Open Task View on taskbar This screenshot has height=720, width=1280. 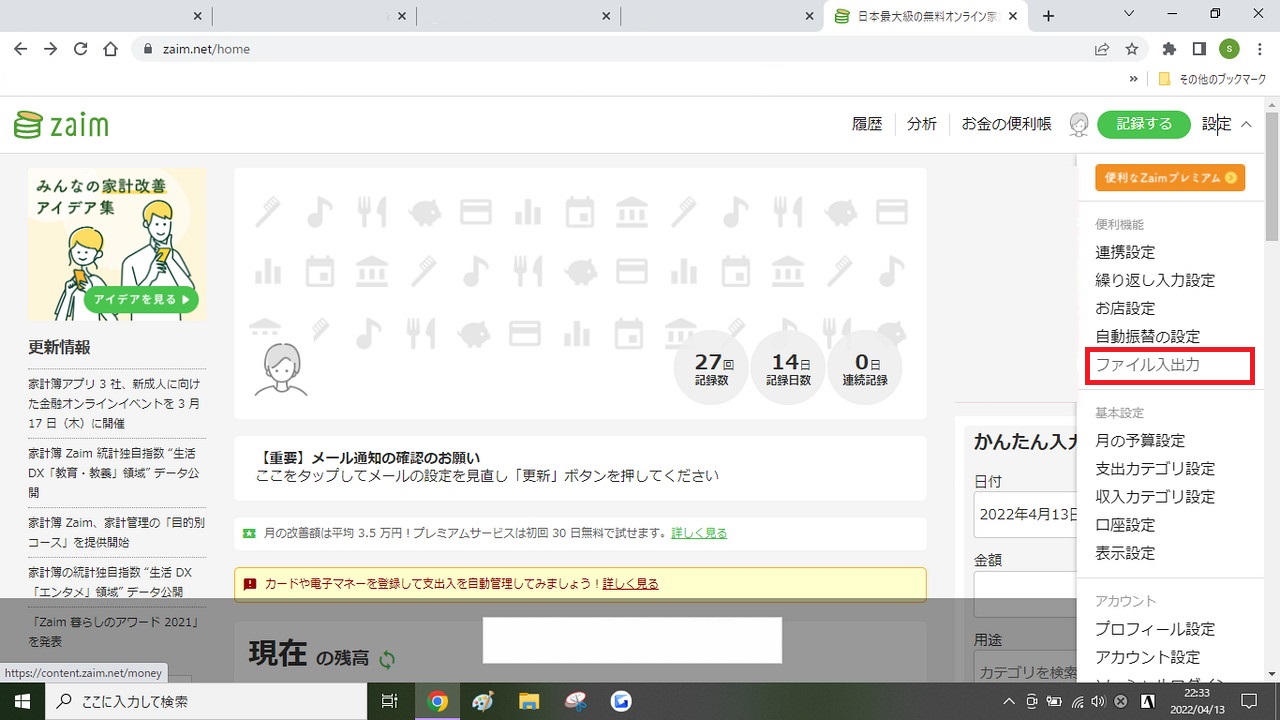point(390,701)
